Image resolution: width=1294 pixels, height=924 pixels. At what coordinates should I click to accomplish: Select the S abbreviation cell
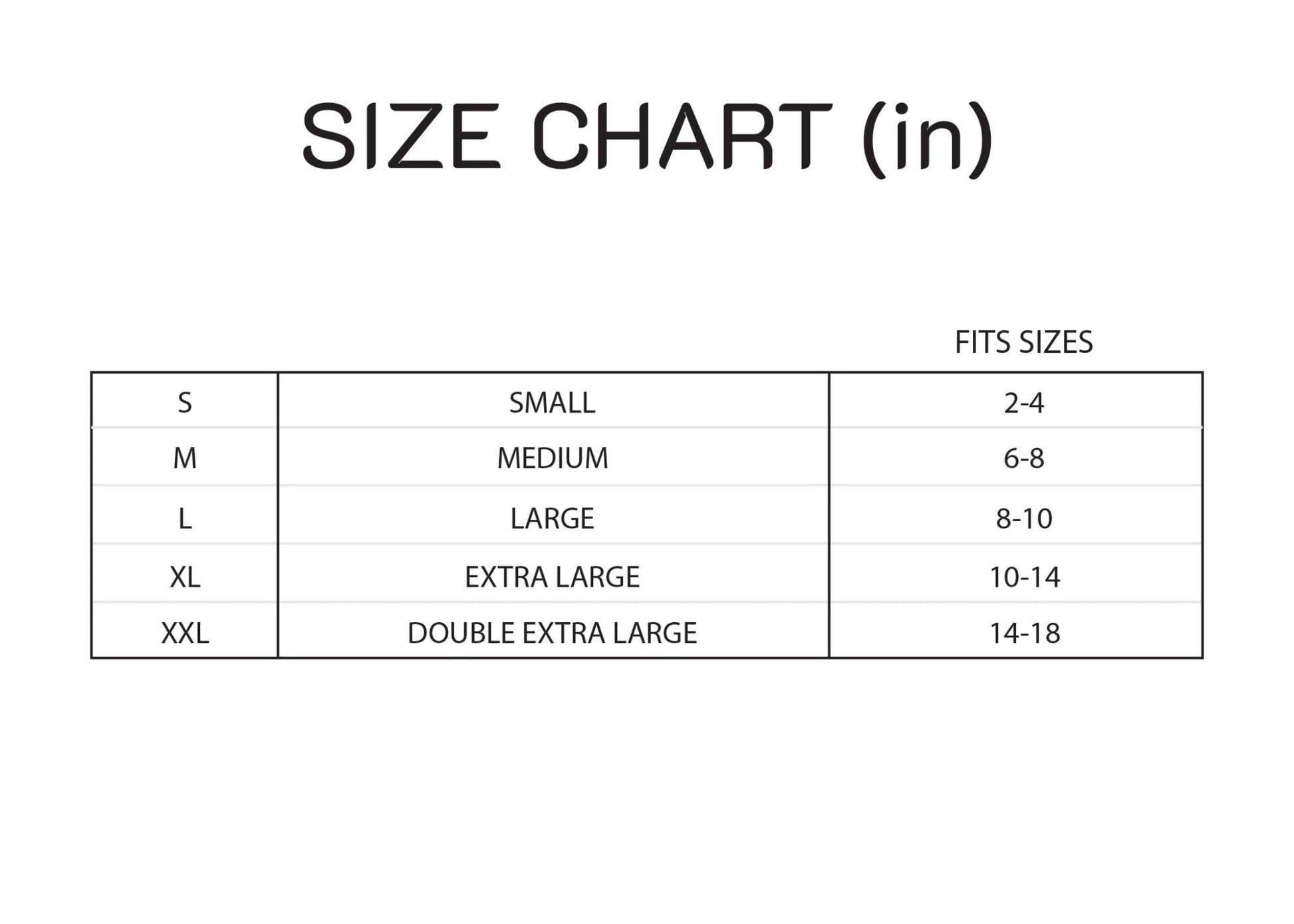click(185, 403)
